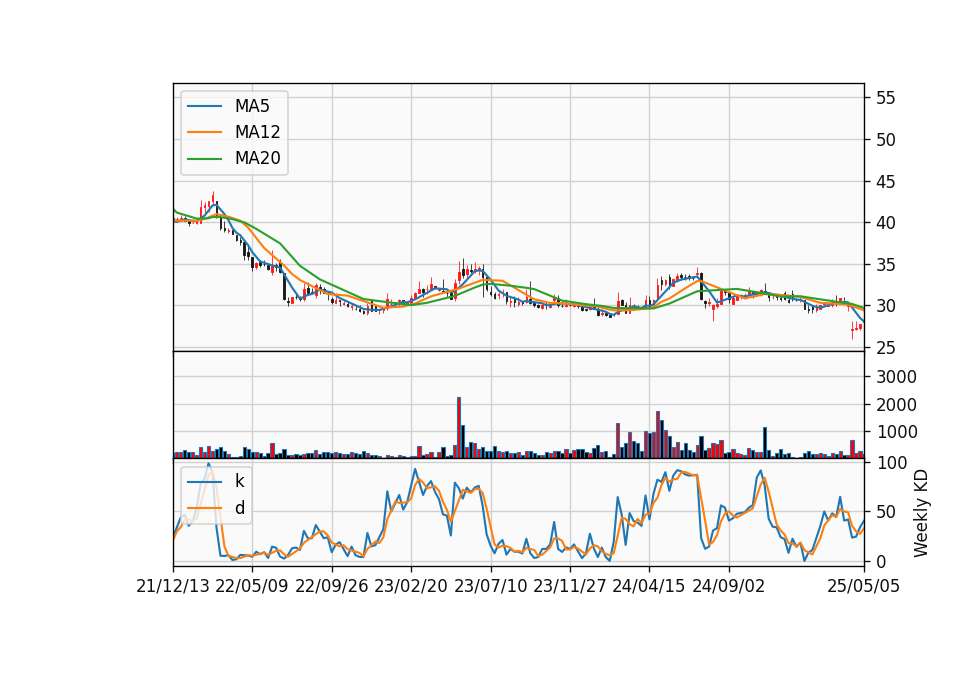
Task: Click the 25 price axis label
Action: point(885,348)
